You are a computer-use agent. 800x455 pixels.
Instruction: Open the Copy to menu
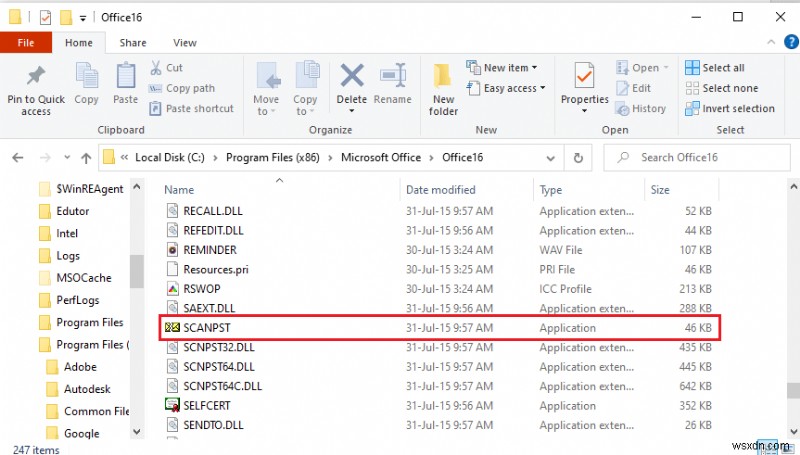(x=306, y=89)
